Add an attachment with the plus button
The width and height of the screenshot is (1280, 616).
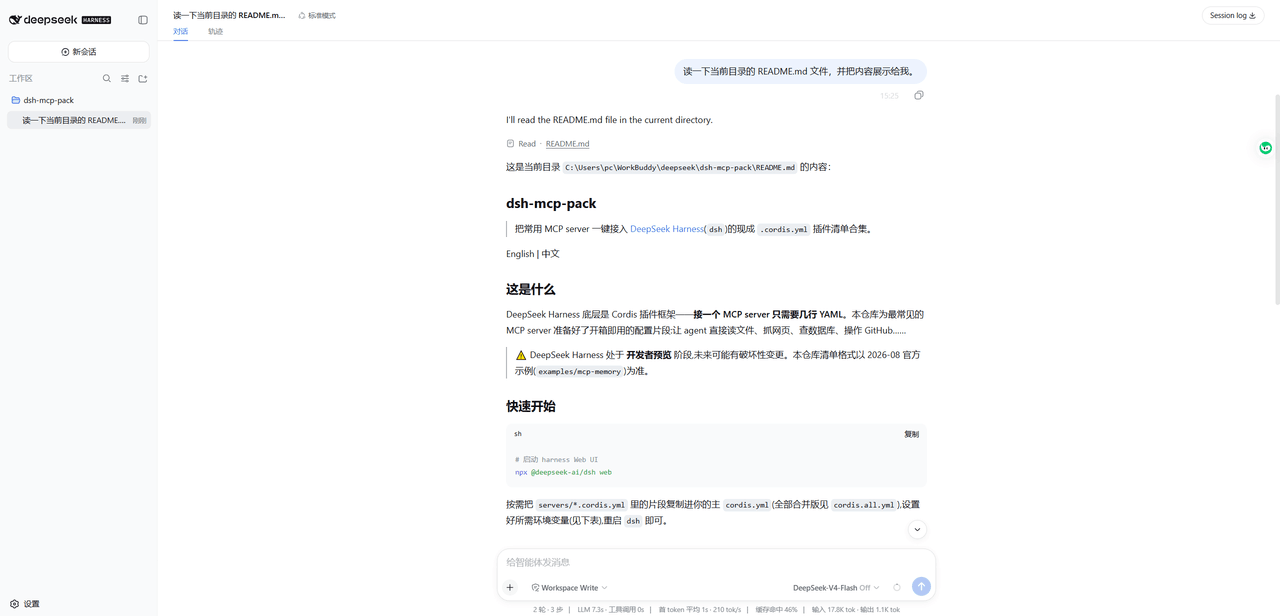click(510, 587)
